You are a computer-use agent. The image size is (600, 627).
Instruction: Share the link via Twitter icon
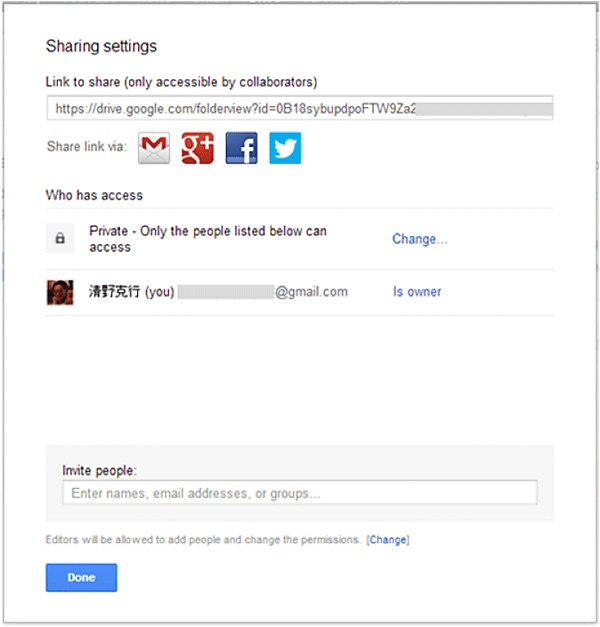(285, 148)
